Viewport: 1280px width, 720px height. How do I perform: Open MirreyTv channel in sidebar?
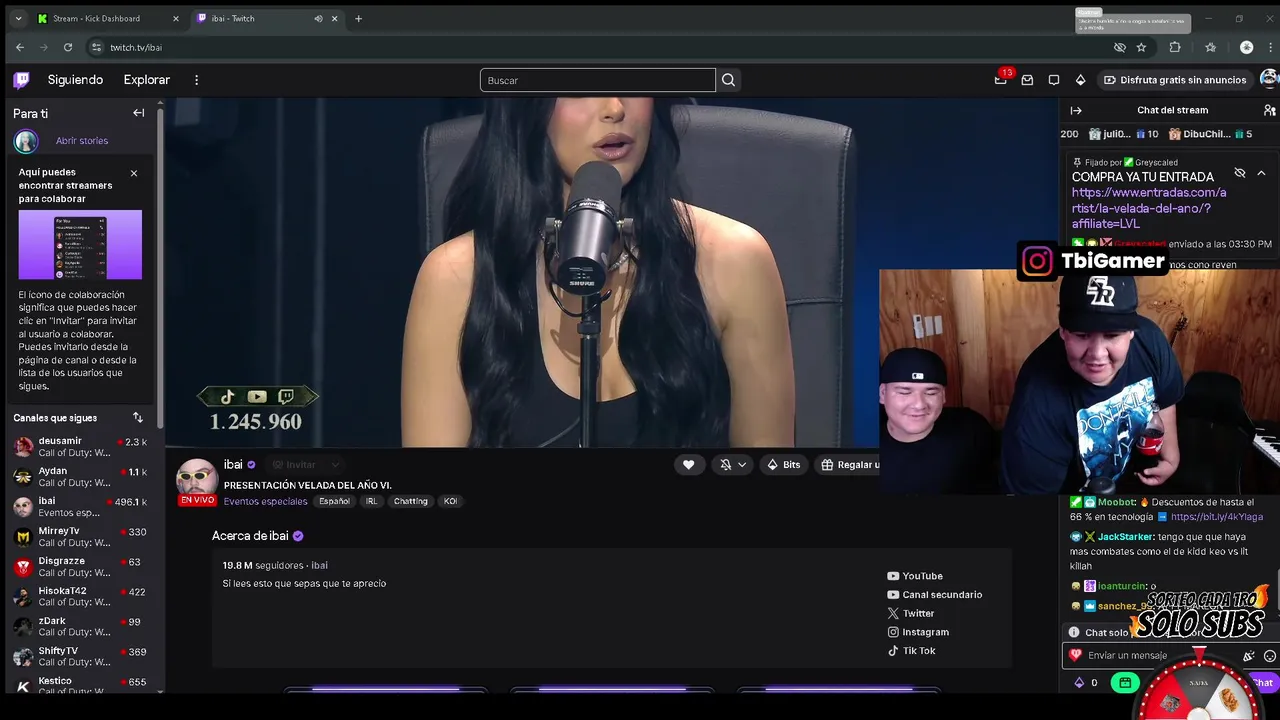pyautogui.click(x=80, y=537)
